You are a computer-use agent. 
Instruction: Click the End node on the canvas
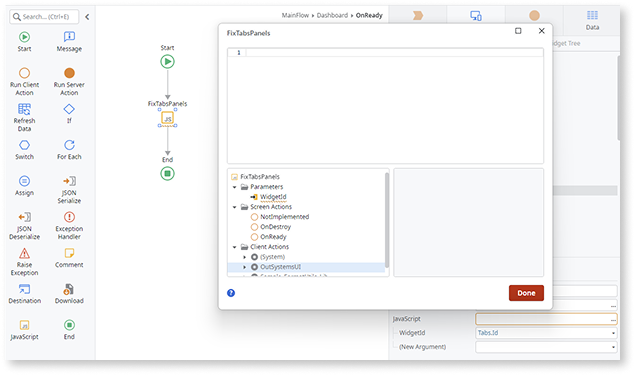(167, 174)
